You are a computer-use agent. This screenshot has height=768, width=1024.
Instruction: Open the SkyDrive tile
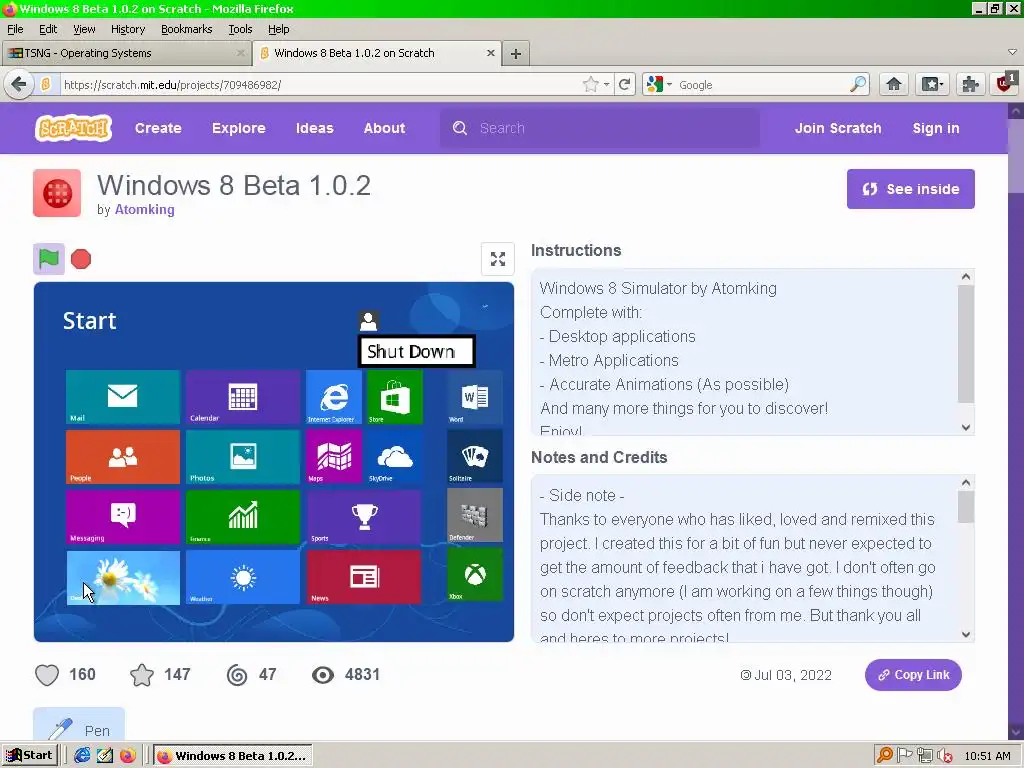[x=394, y=456]
